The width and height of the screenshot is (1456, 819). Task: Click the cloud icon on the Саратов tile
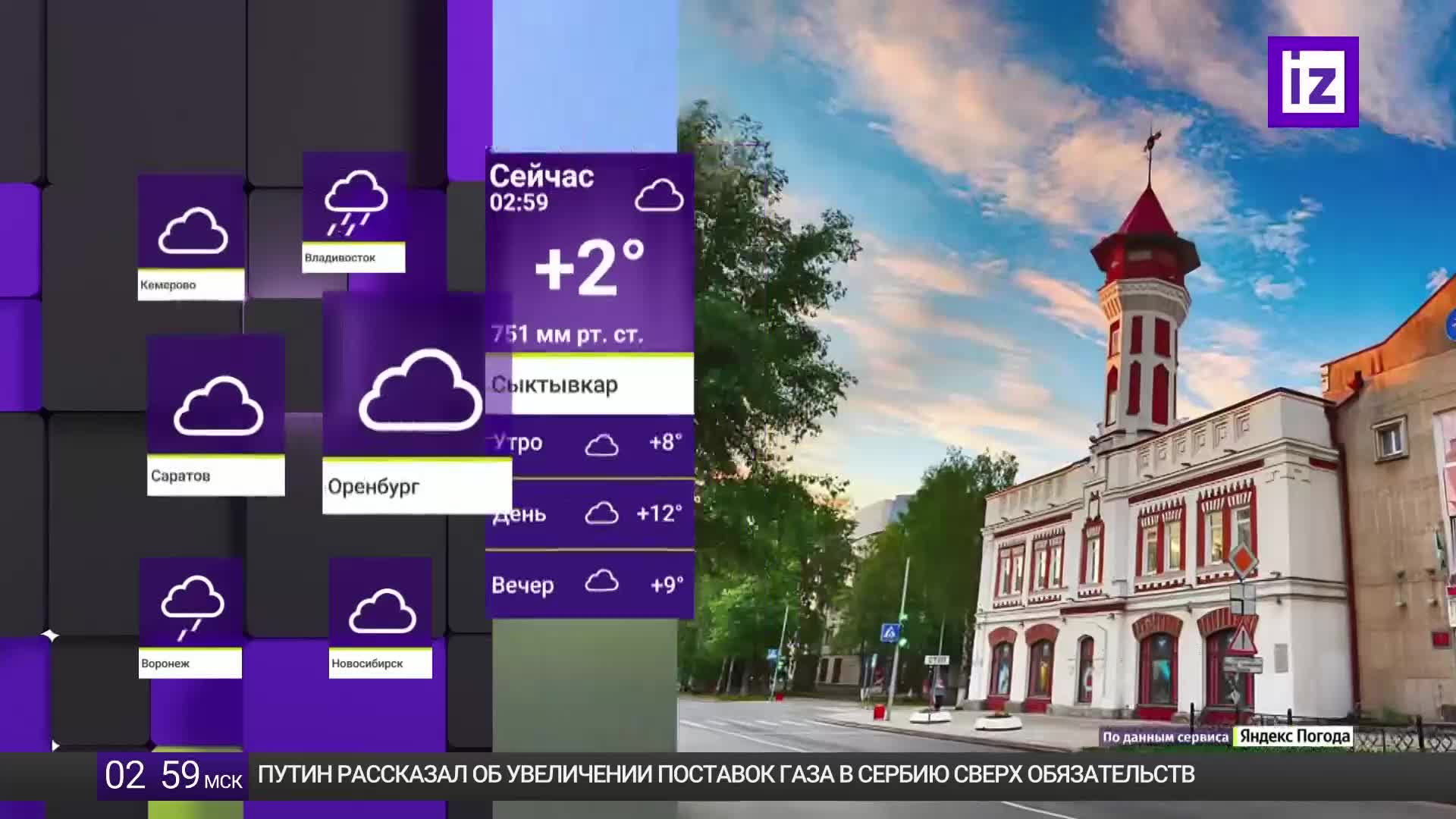pos(218,406)
